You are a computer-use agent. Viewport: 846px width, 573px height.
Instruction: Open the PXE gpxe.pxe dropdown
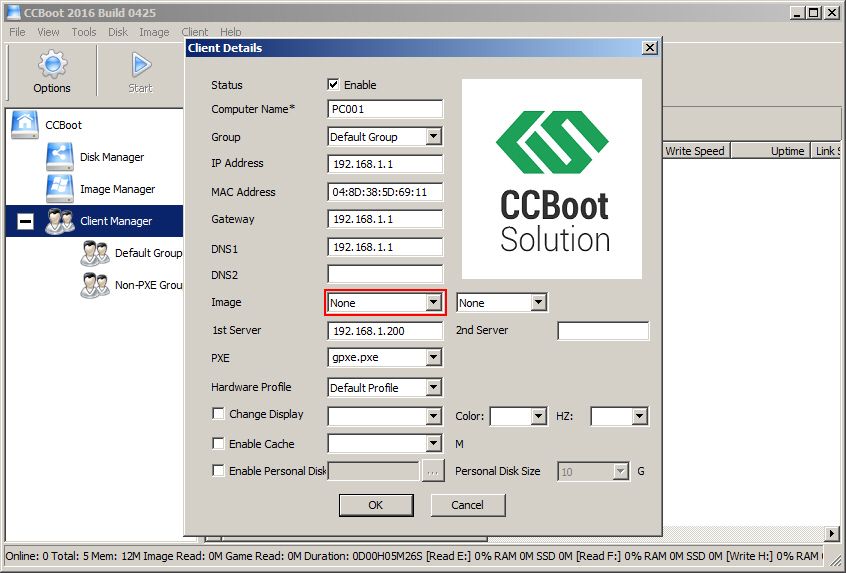tap(434, 357)
